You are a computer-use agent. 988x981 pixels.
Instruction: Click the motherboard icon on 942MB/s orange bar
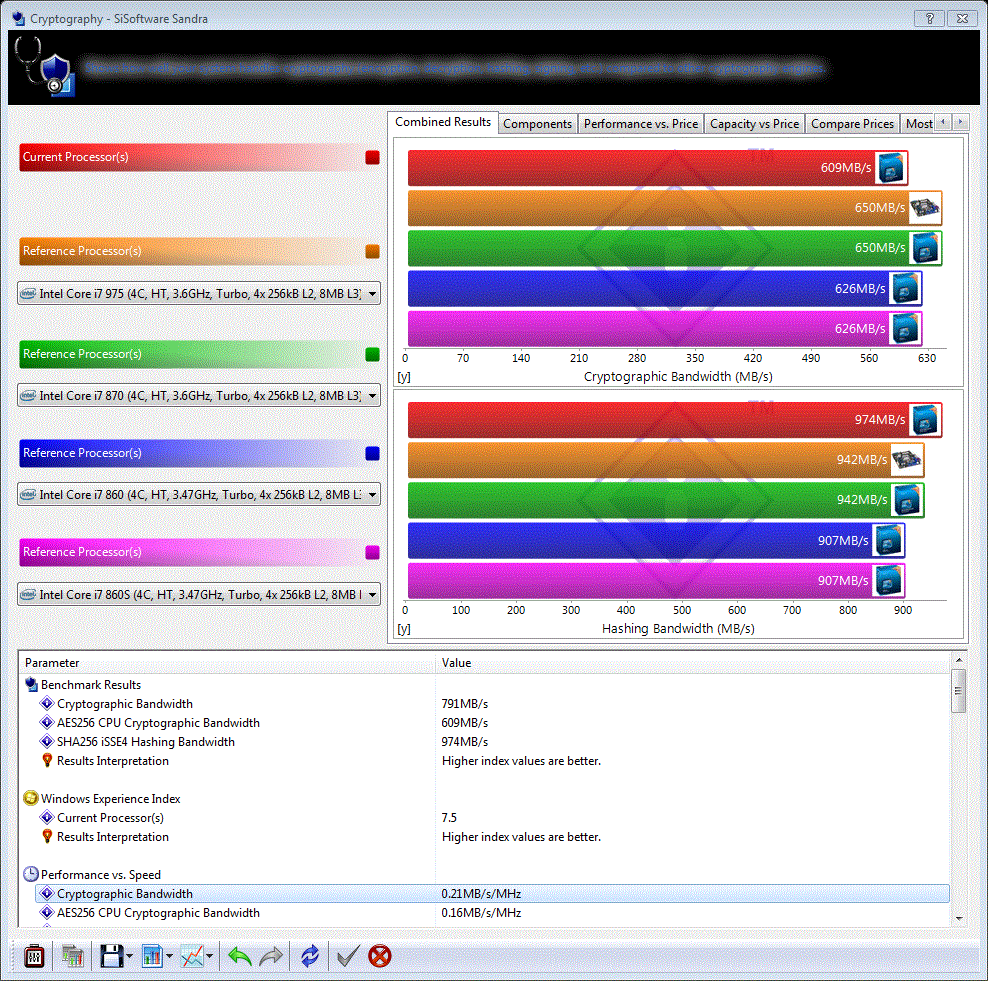click(x=907, y=460)
